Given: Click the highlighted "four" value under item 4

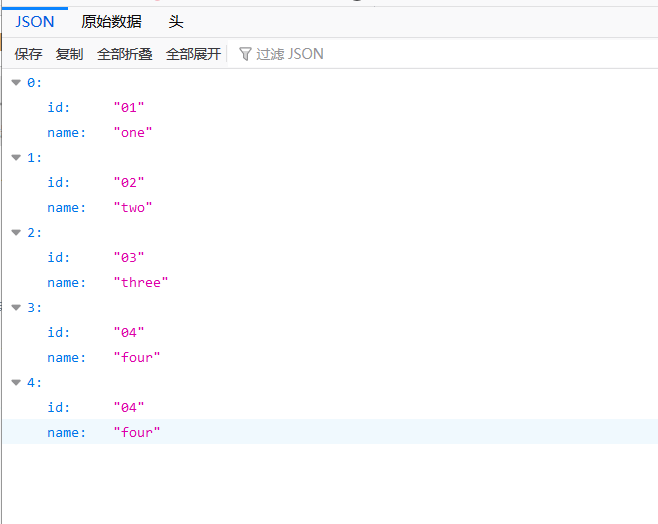Looking at the screenshot, I should tap(137, 433).
